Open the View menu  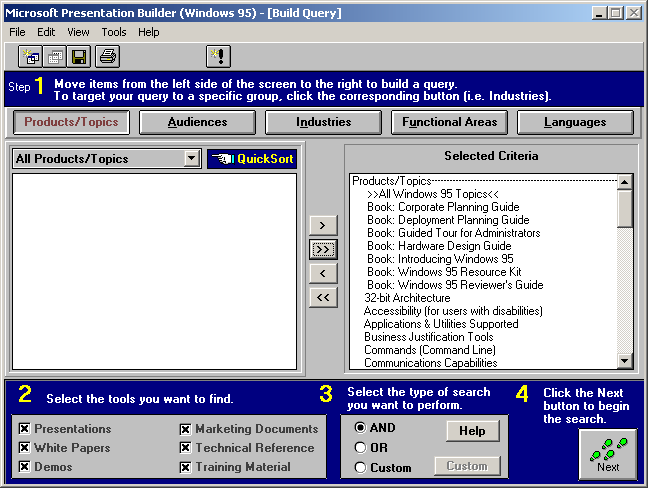[x=78, y=32]
